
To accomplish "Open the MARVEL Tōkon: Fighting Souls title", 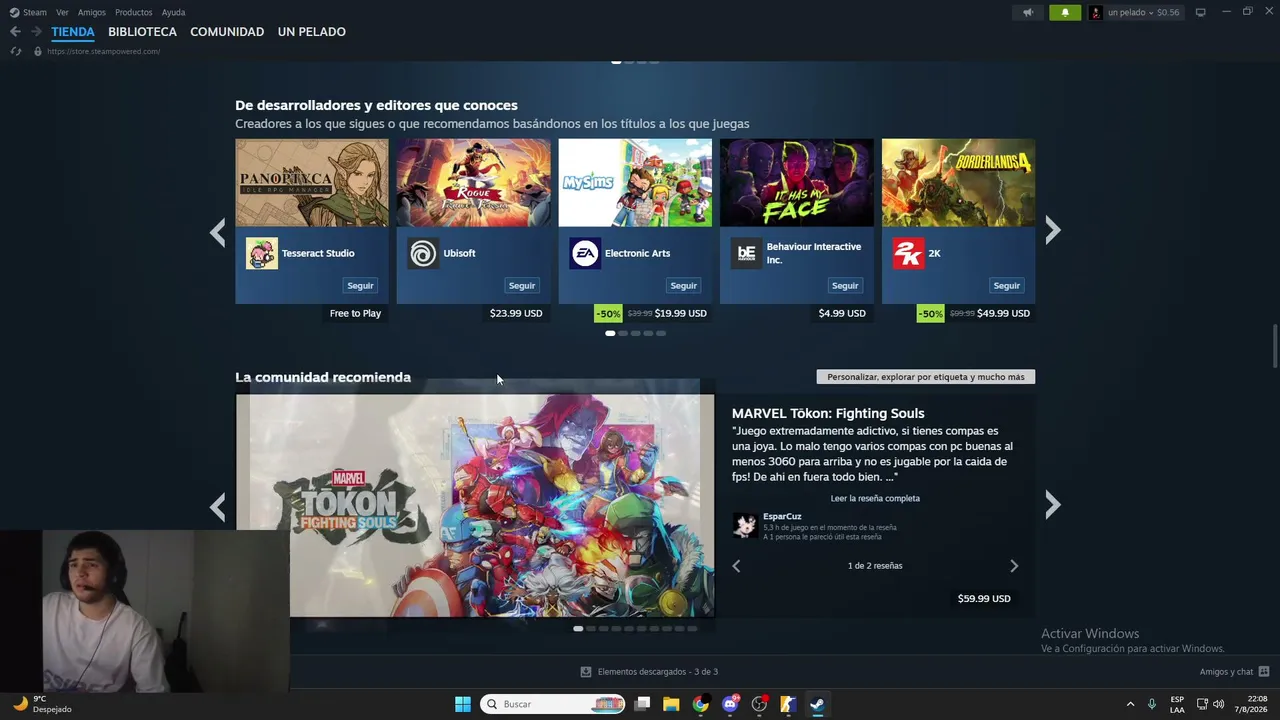I will click(828, 414).
